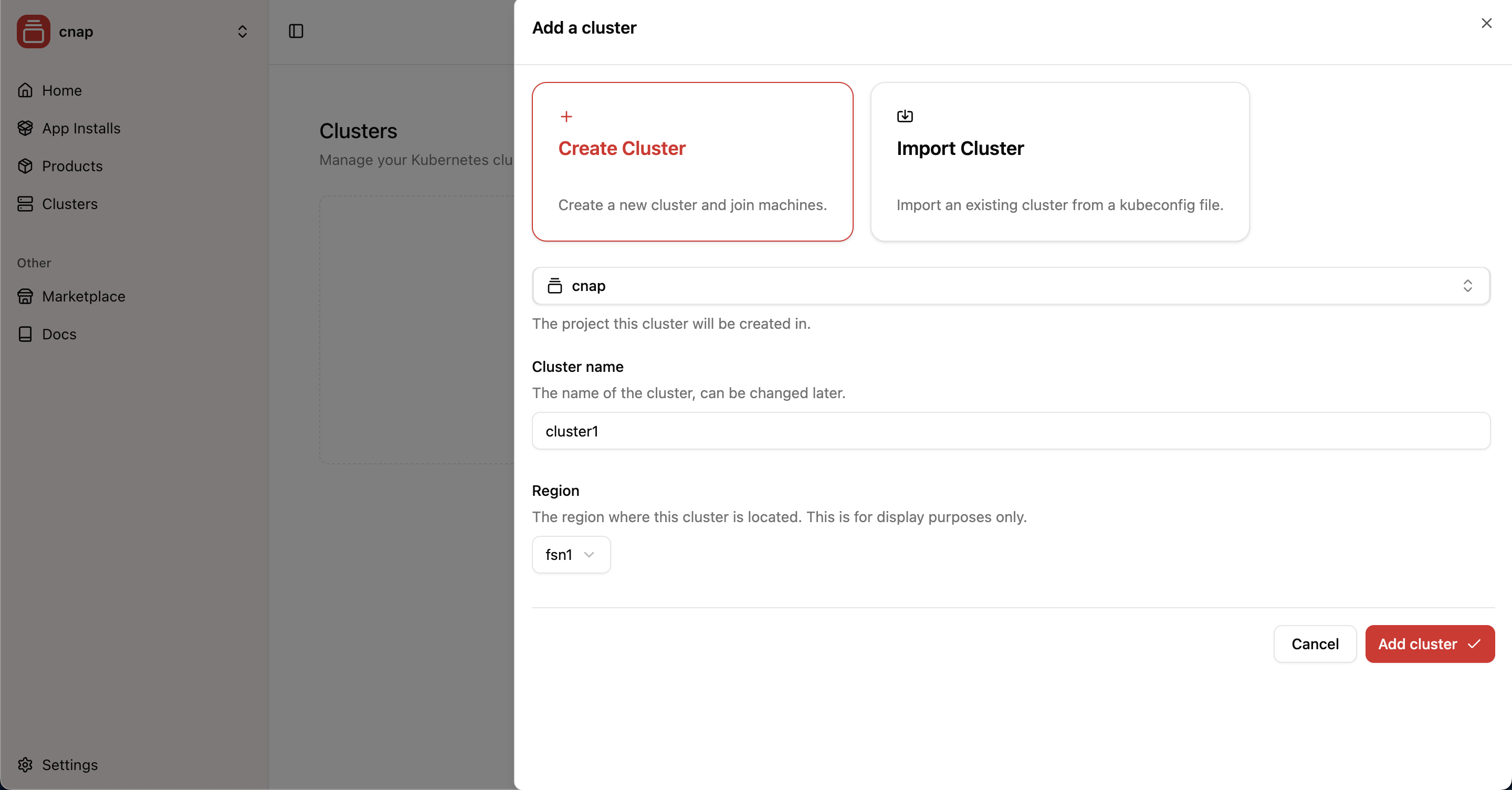Click the Clusters server icon
Screen dimensions: 1512x790
click(25, 204)
